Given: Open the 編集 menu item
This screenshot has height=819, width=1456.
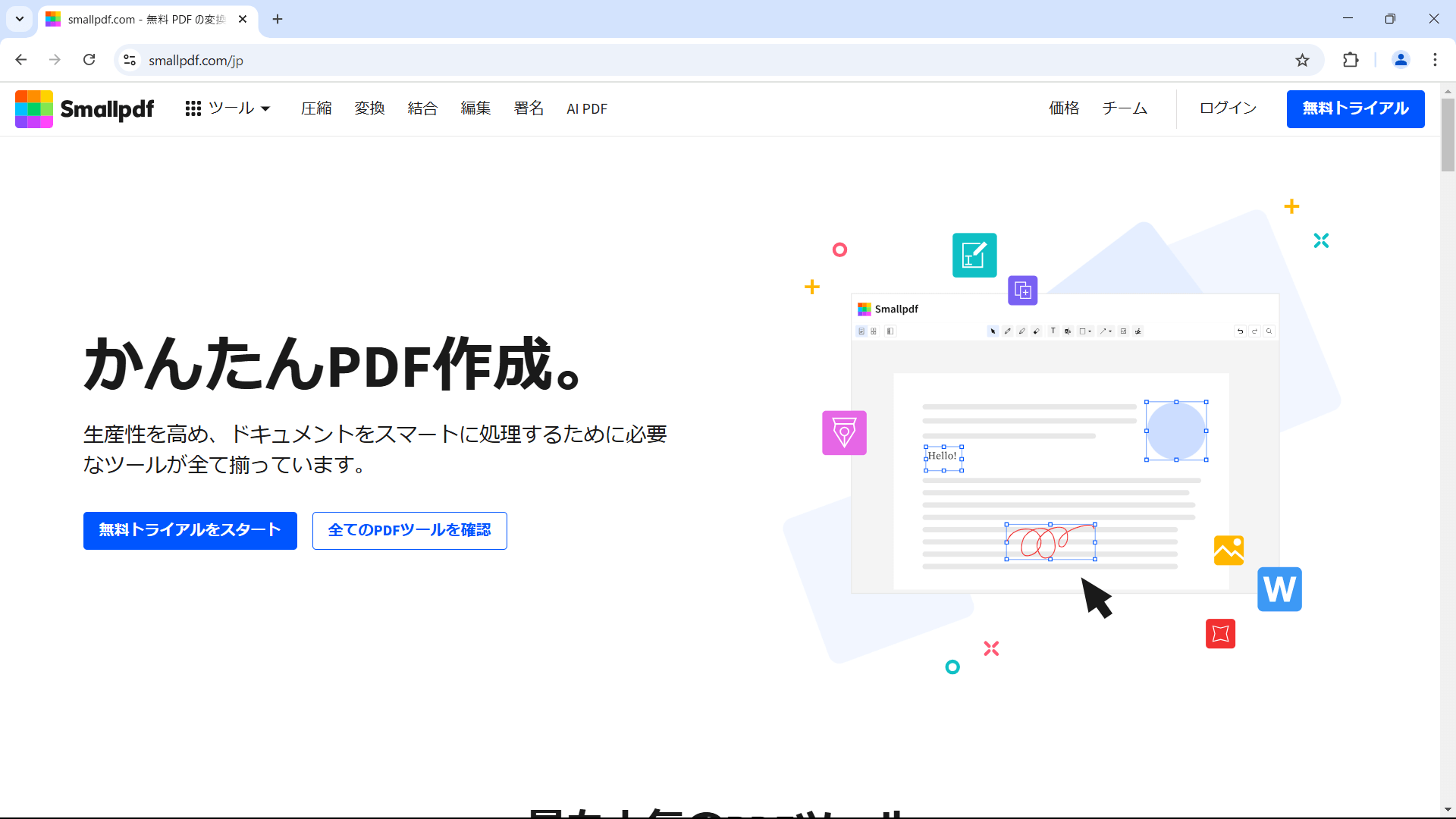Looking at the screenshot, I should [475, 108].
